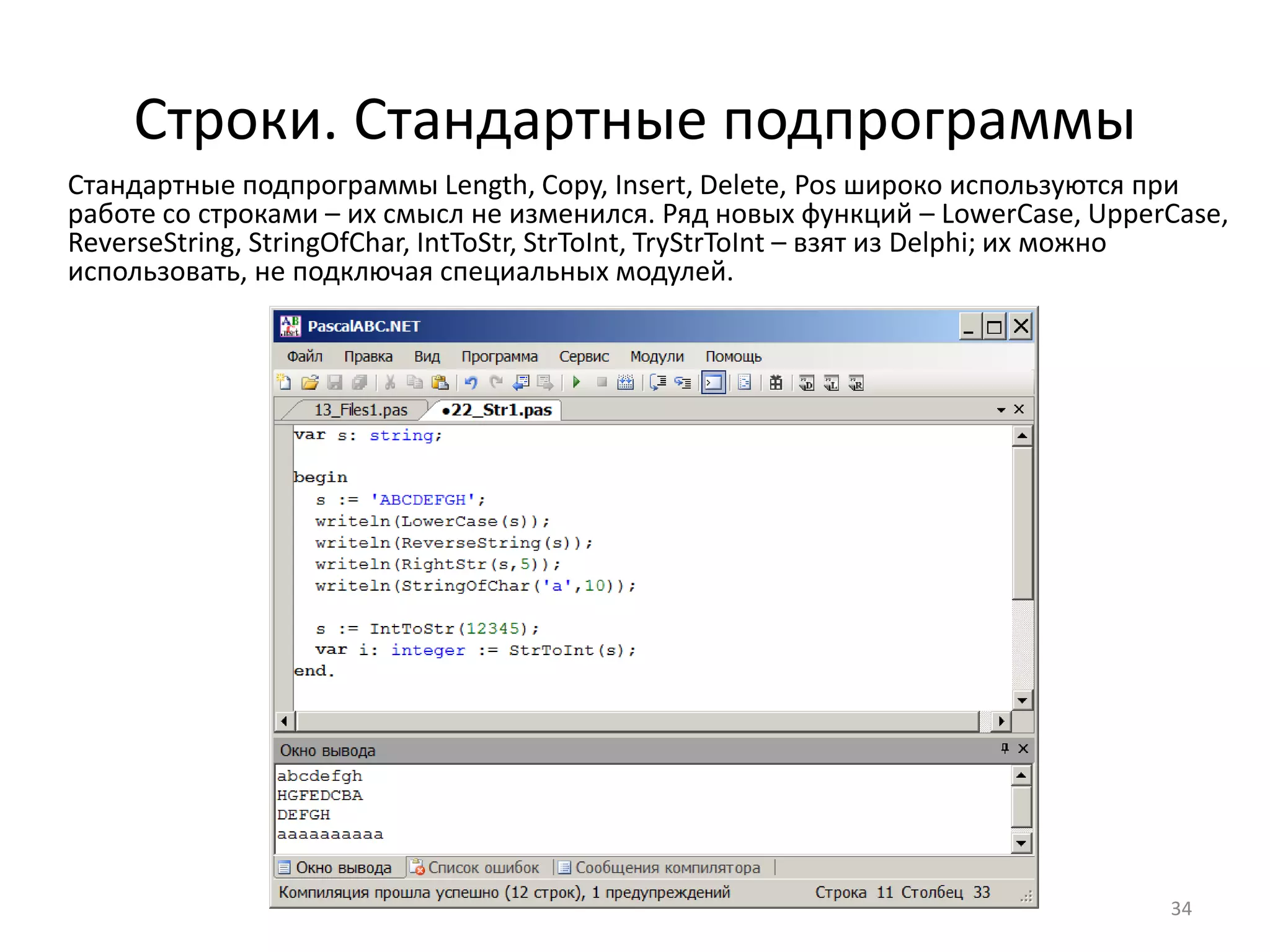Minimize the PascalABC.NET window
Screen dimensions: 1270x952
pos(970,326)
